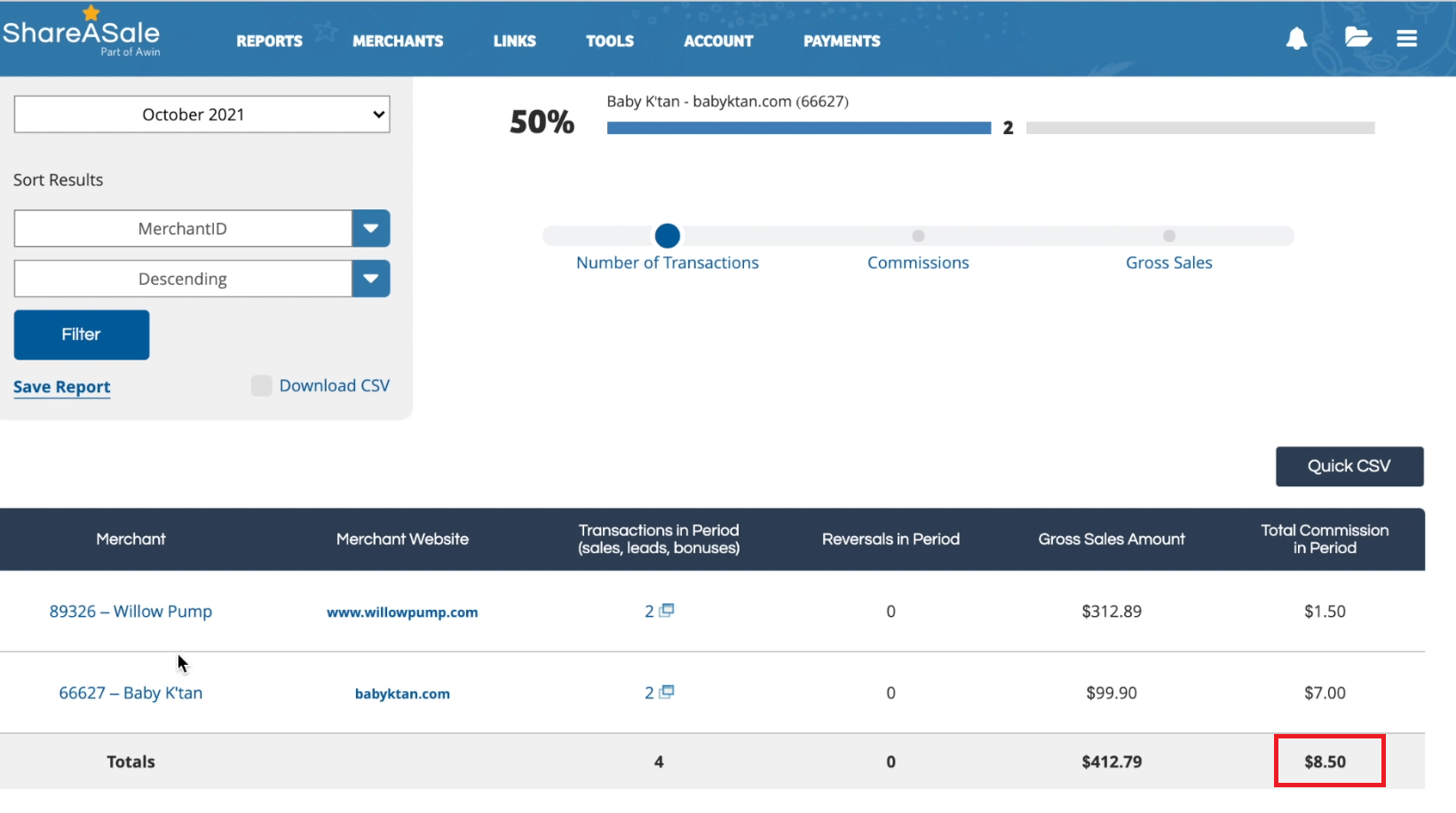The height and width of the screenshot is (813, 1456).
Task: Visit the www.willowpump.com website link
Action: tap(402, 612)
